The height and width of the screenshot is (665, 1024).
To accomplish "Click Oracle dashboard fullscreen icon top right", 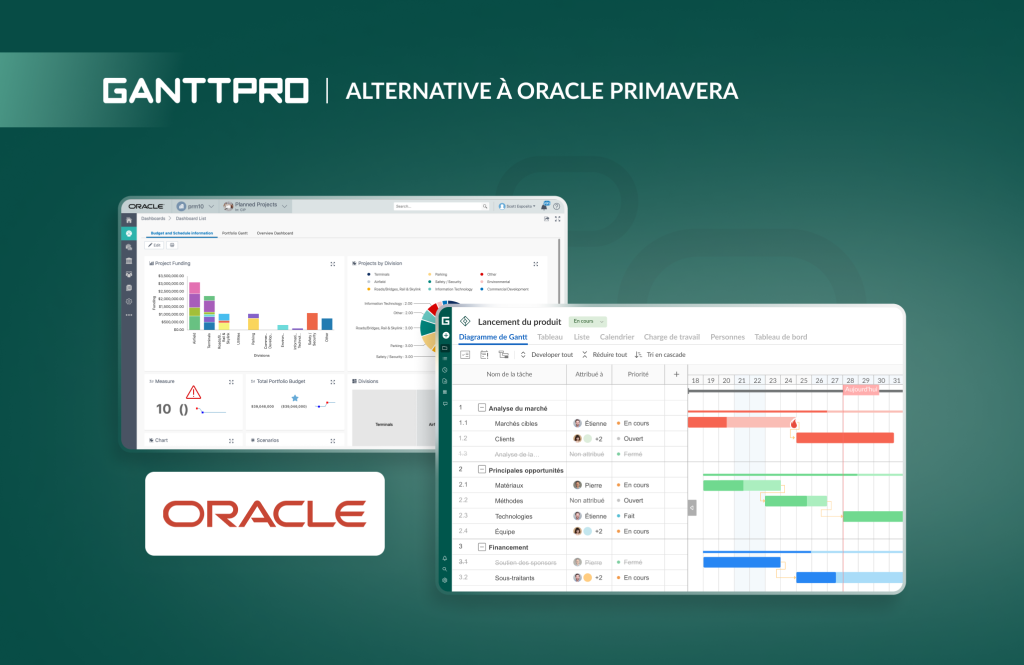I will [558, 219].
